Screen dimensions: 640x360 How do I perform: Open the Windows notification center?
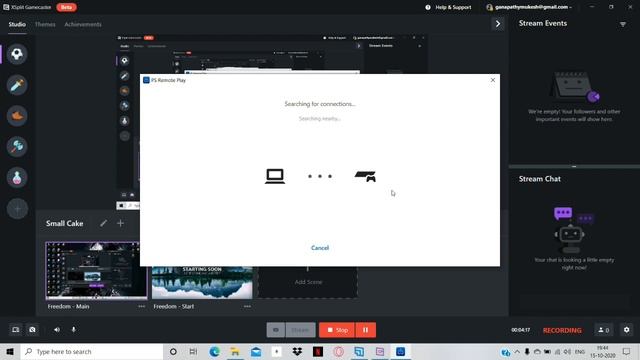point(626,351)
